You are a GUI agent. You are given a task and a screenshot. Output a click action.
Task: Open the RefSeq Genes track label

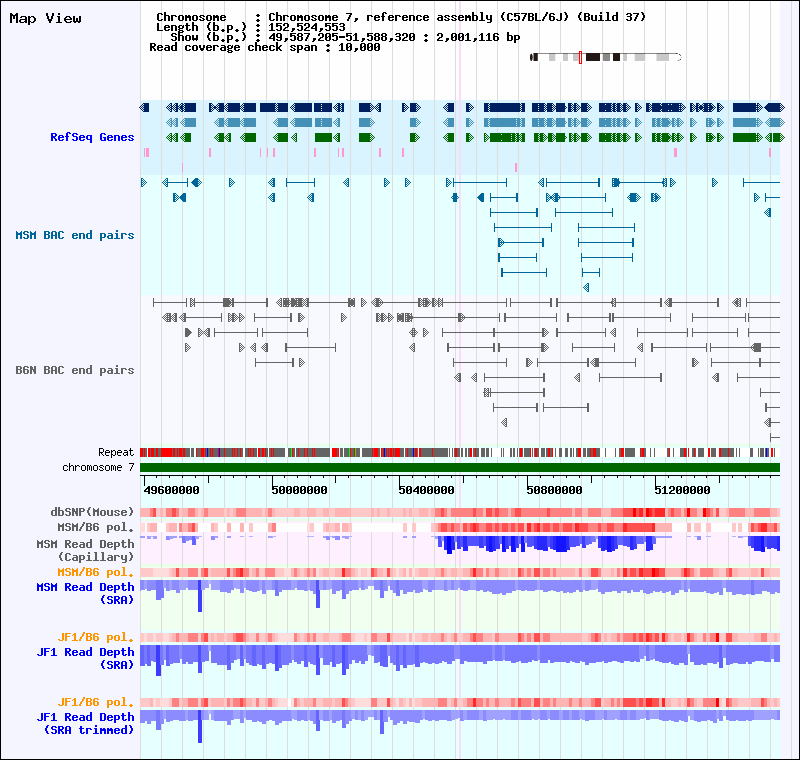point(92,137)
